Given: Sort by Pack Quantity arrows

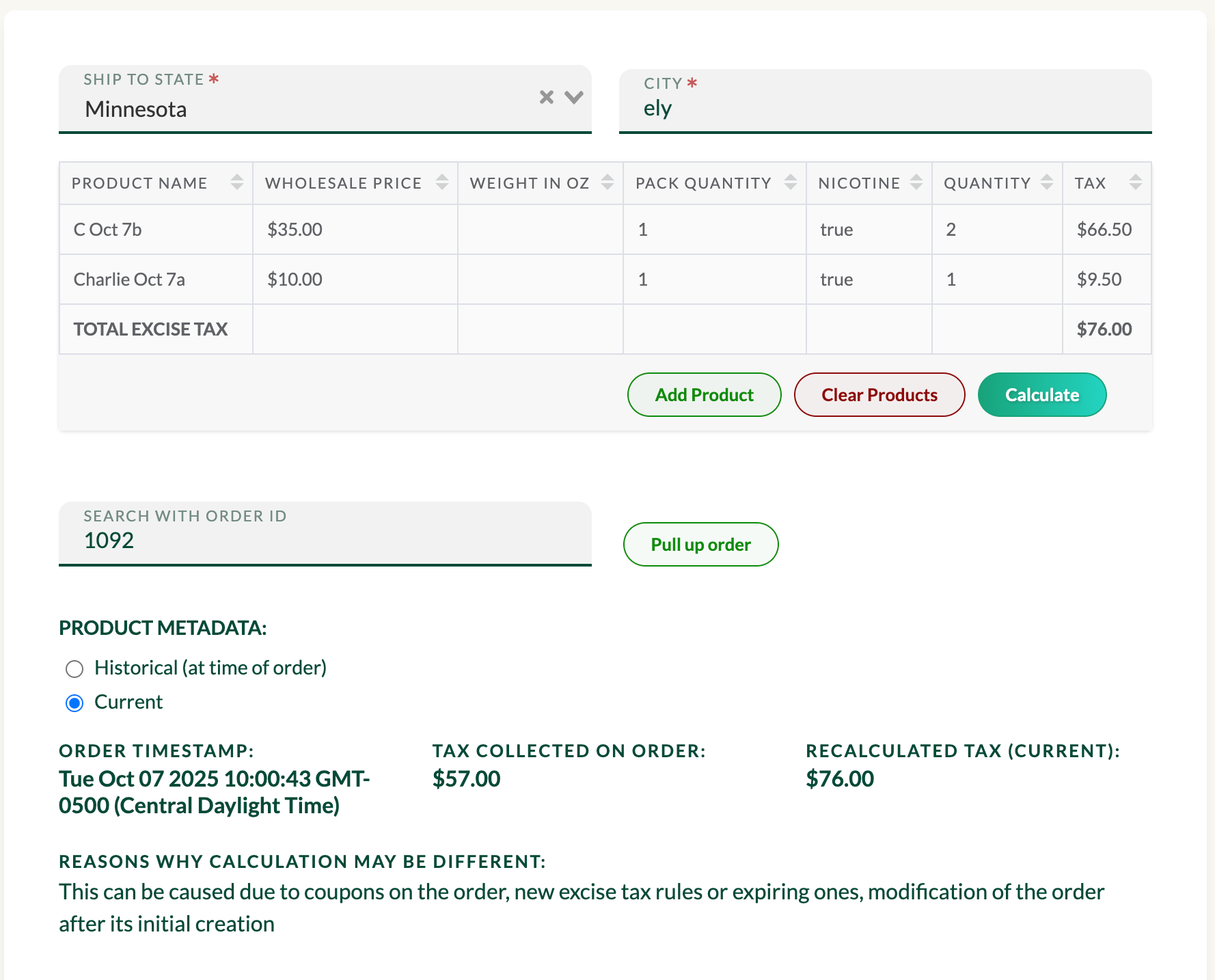Looking at the screenshot, I should [790, 182].
